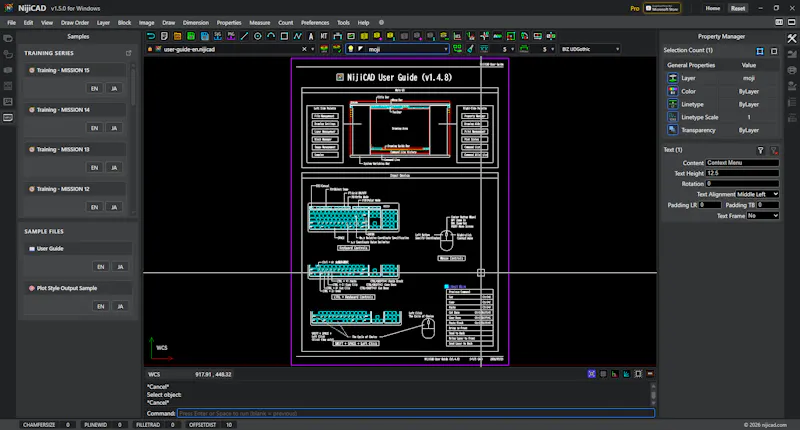This screenshot has height=430, width=800.
Task: Open the Samples panel icon in left sidebar
Action: [x=8, y=117]
